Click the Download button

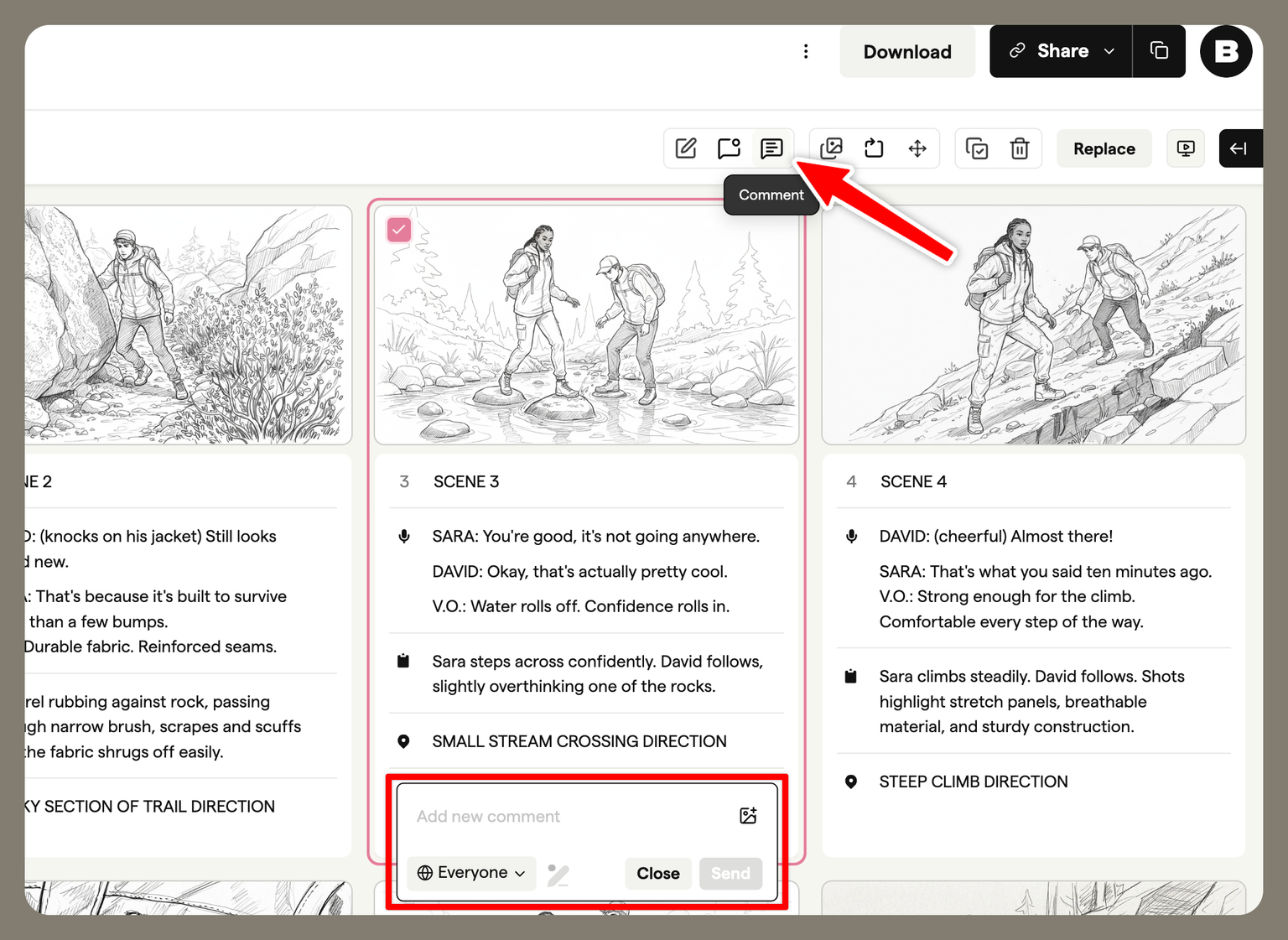[907, 51]
